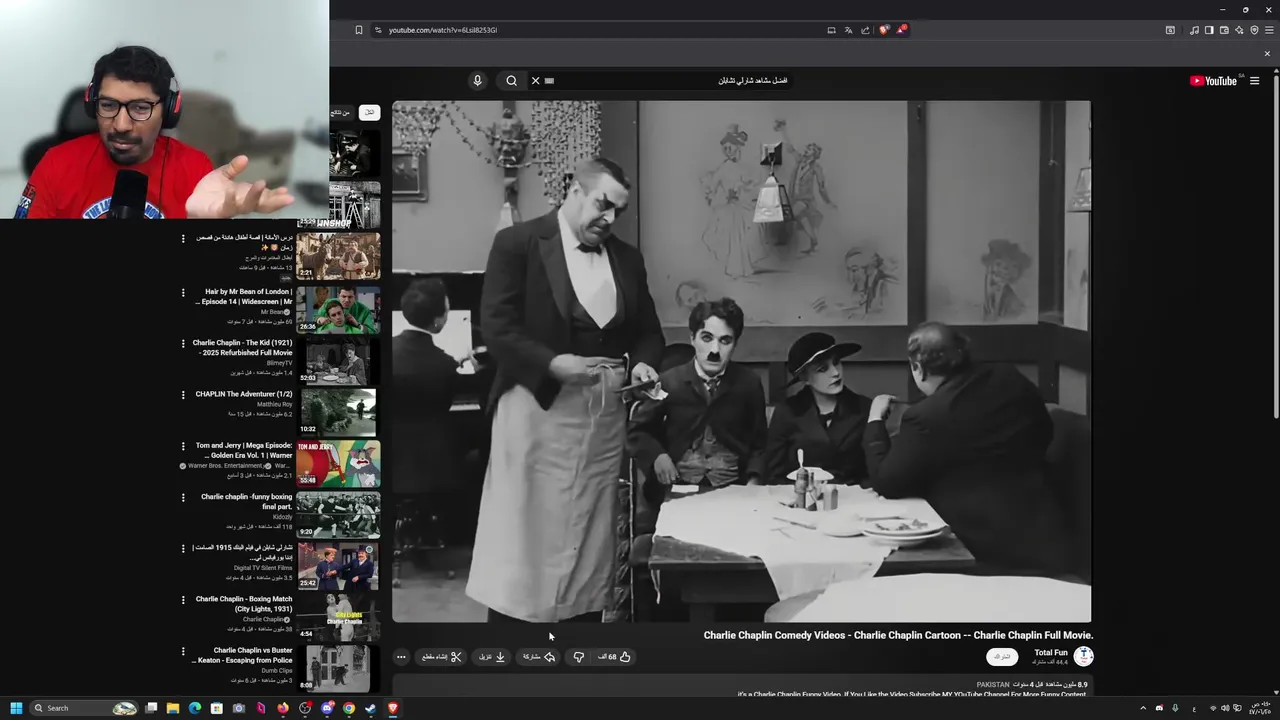Viewport: 1280px width, 720px height.
Task: Open options menu for Chaplin vs Buster Keaton
Action: [183, 651]
